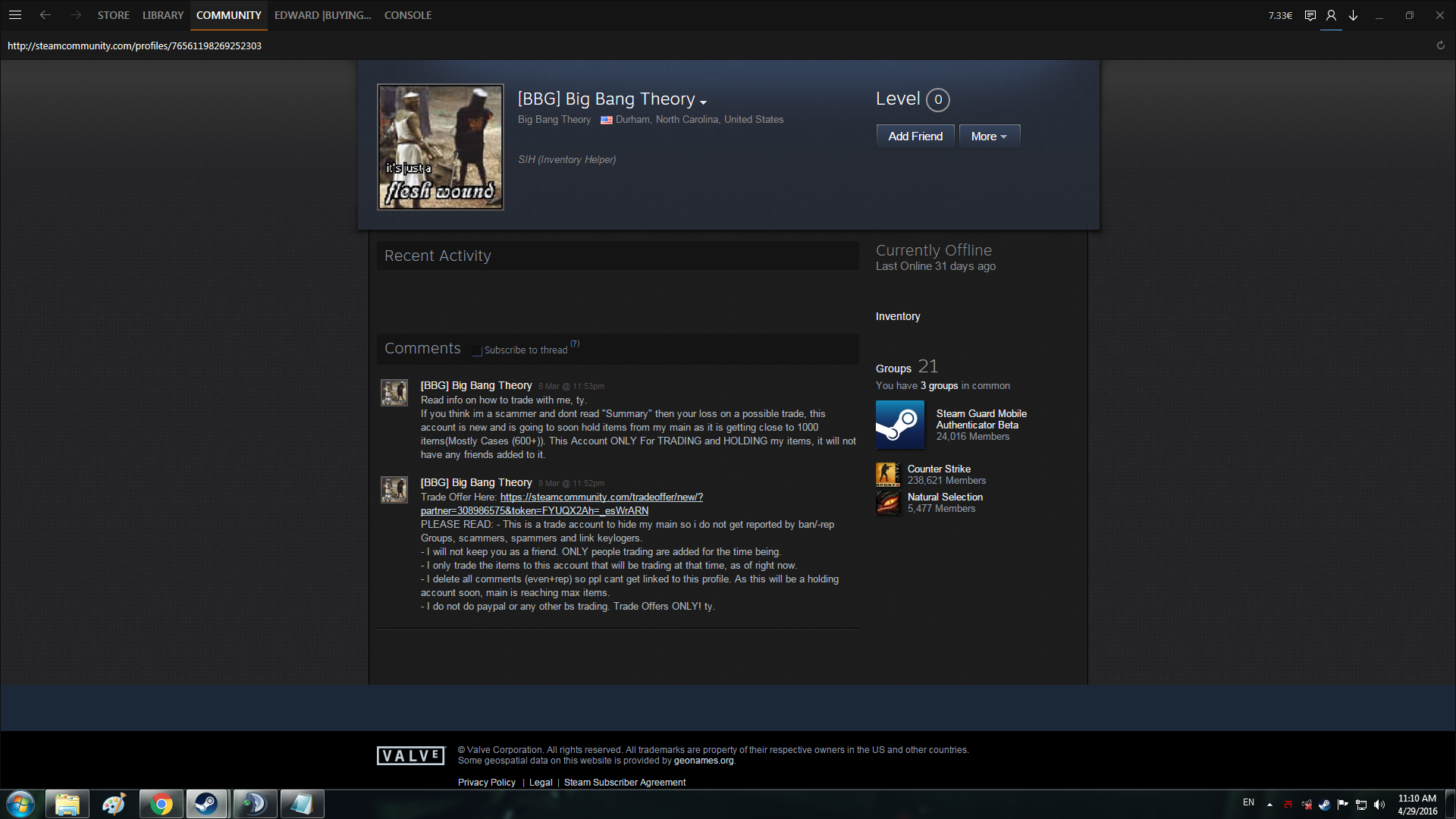Image resolution: width=1456 pixels, height=819 pixels.
Task: Click the reload page icon
Action: coord(1440,45)
